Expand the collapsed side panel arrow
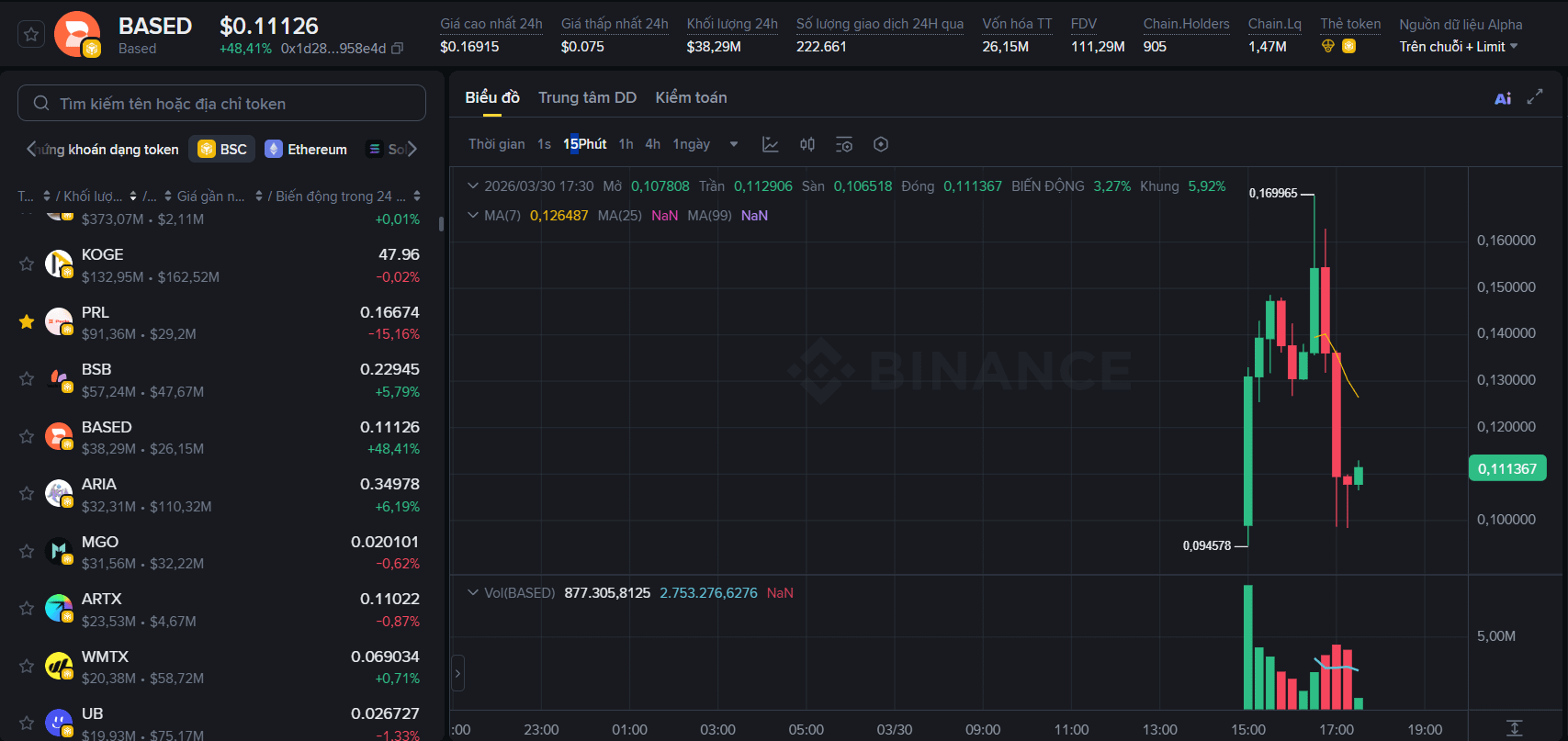 (x=457, y=673)
